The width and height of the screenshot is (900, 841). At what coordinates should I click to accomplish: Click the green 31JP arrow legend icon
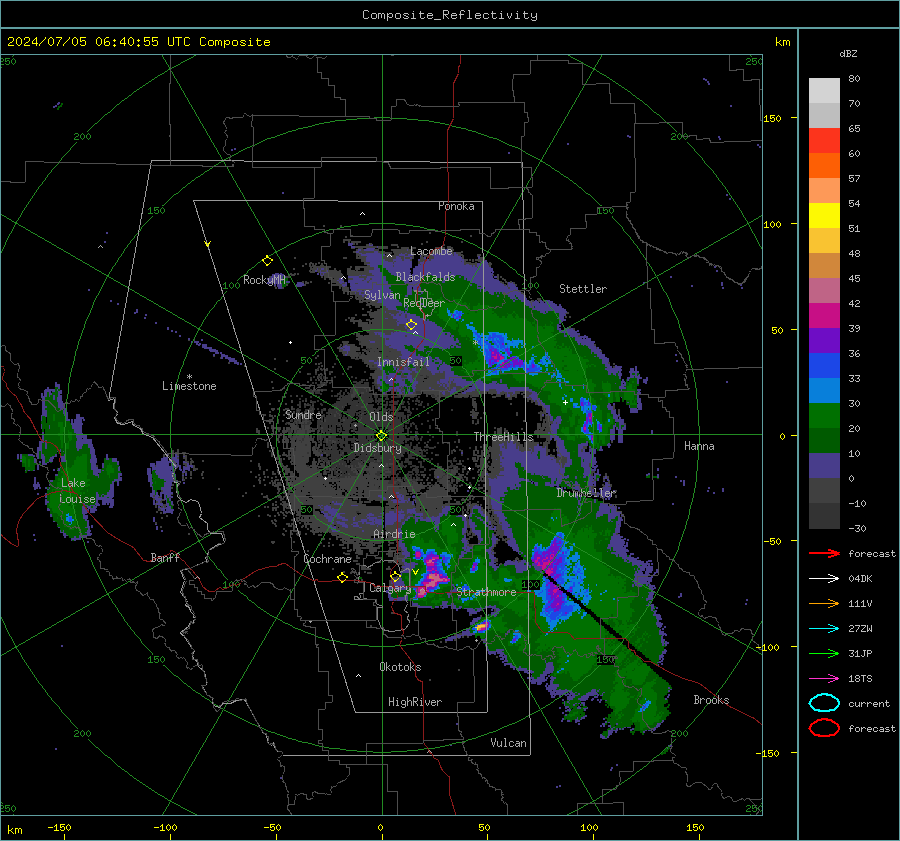[x=824, y=653]
